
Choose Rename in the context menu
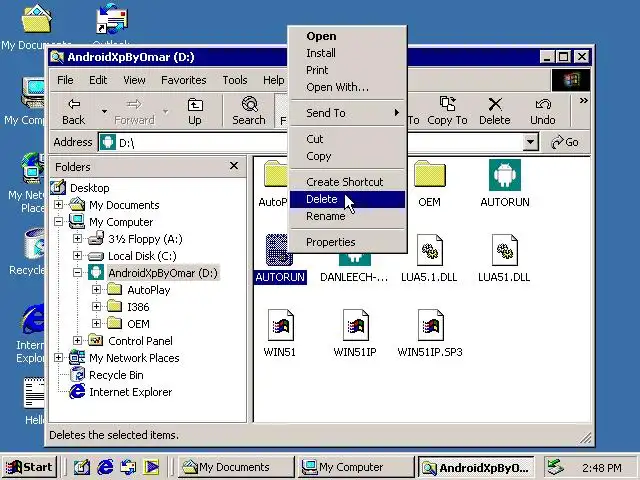pos(347,216)
